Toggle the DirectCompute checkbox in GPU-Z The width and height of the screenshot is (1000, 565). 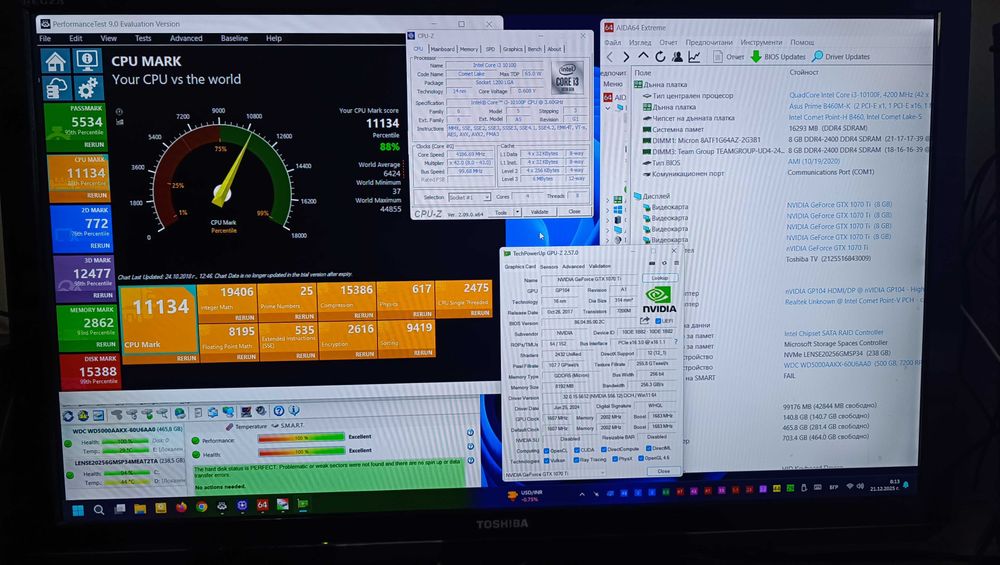click(x=603, y=450)
